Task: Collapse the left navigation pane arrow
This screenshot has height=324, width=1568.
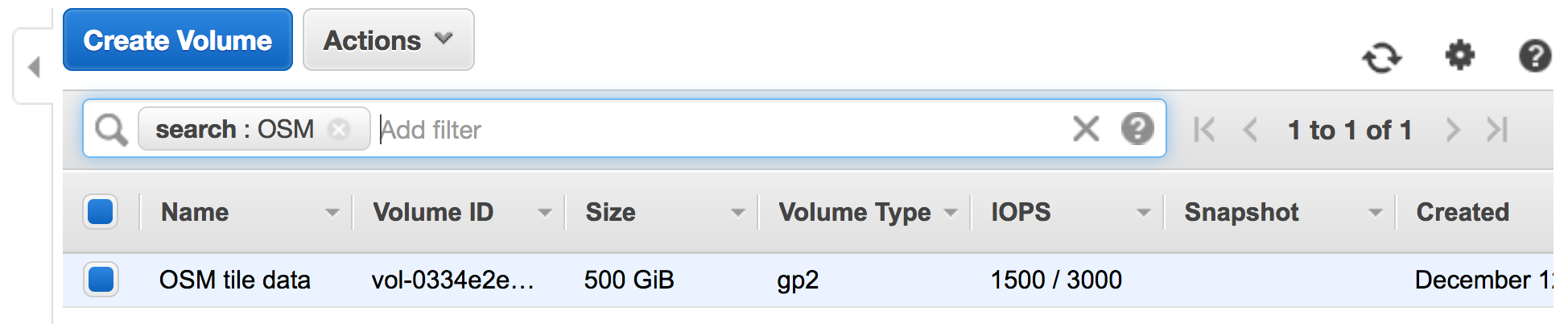Action: click(34, 66)
